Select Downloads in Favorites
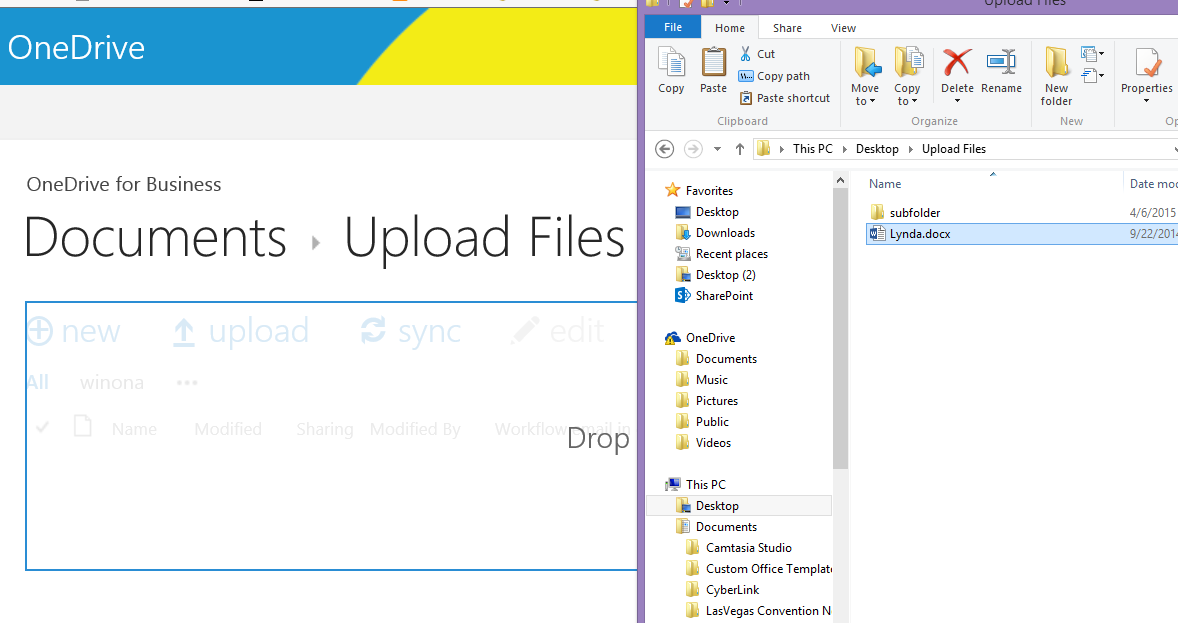This screenshot has height=623, width=1178. 725,233
